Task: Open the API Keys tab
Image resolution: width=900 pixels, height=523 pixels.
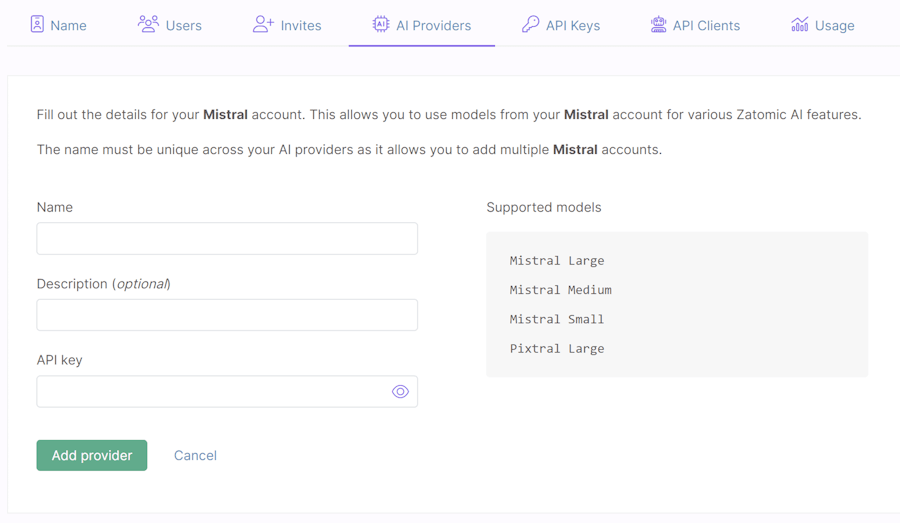Action: 561,25
